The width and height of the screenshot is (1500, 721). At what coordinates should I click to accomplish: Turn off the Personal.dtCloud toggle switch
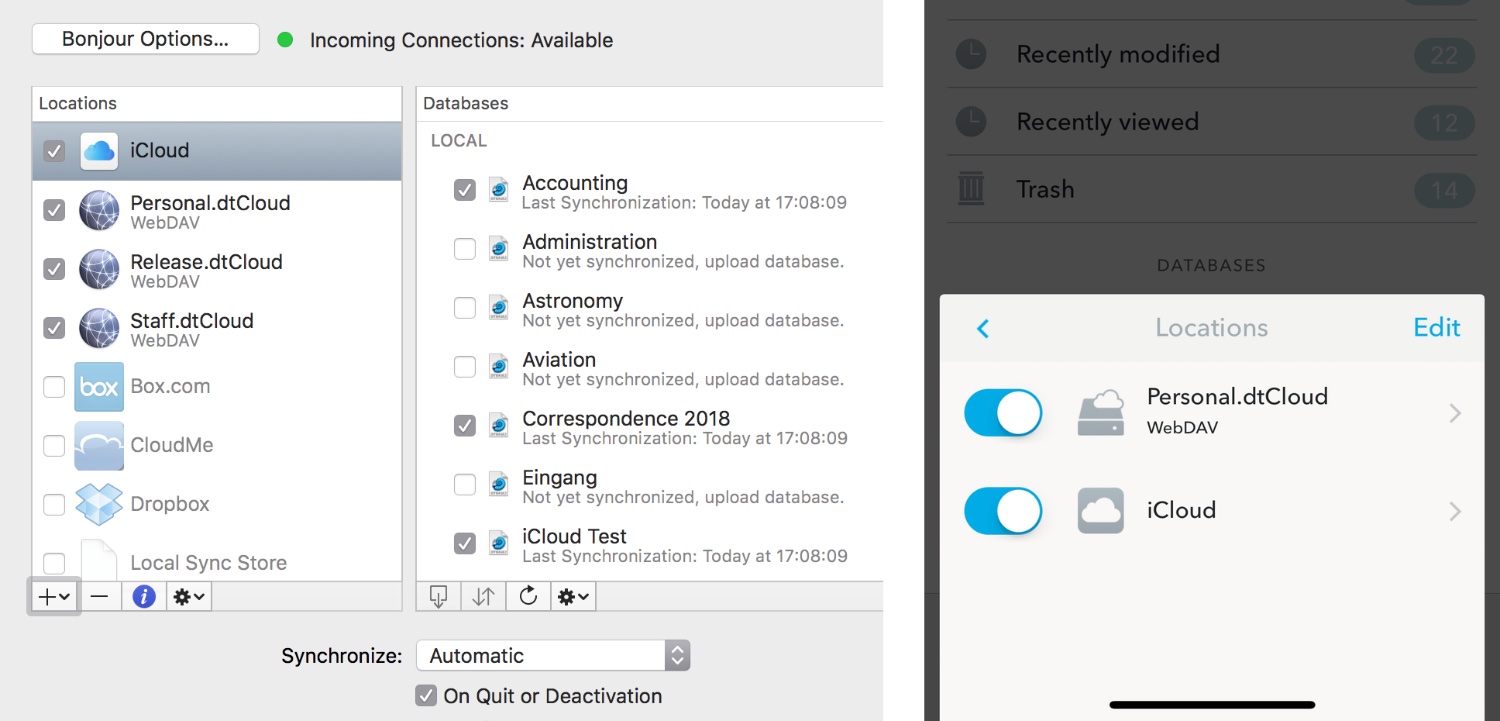click(1002, 412)
